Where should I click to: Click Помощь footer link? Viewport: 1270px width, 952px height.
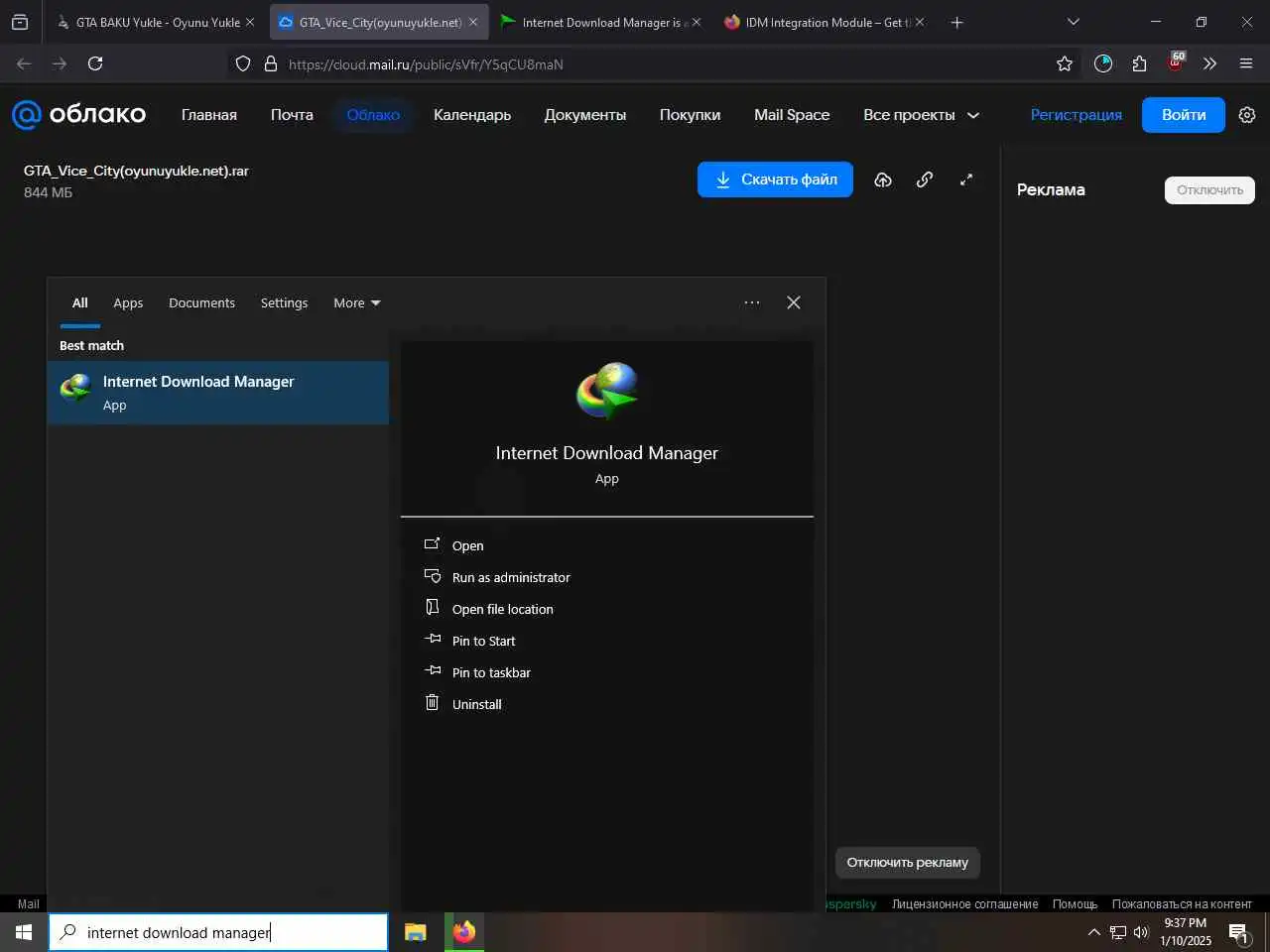1075,903
